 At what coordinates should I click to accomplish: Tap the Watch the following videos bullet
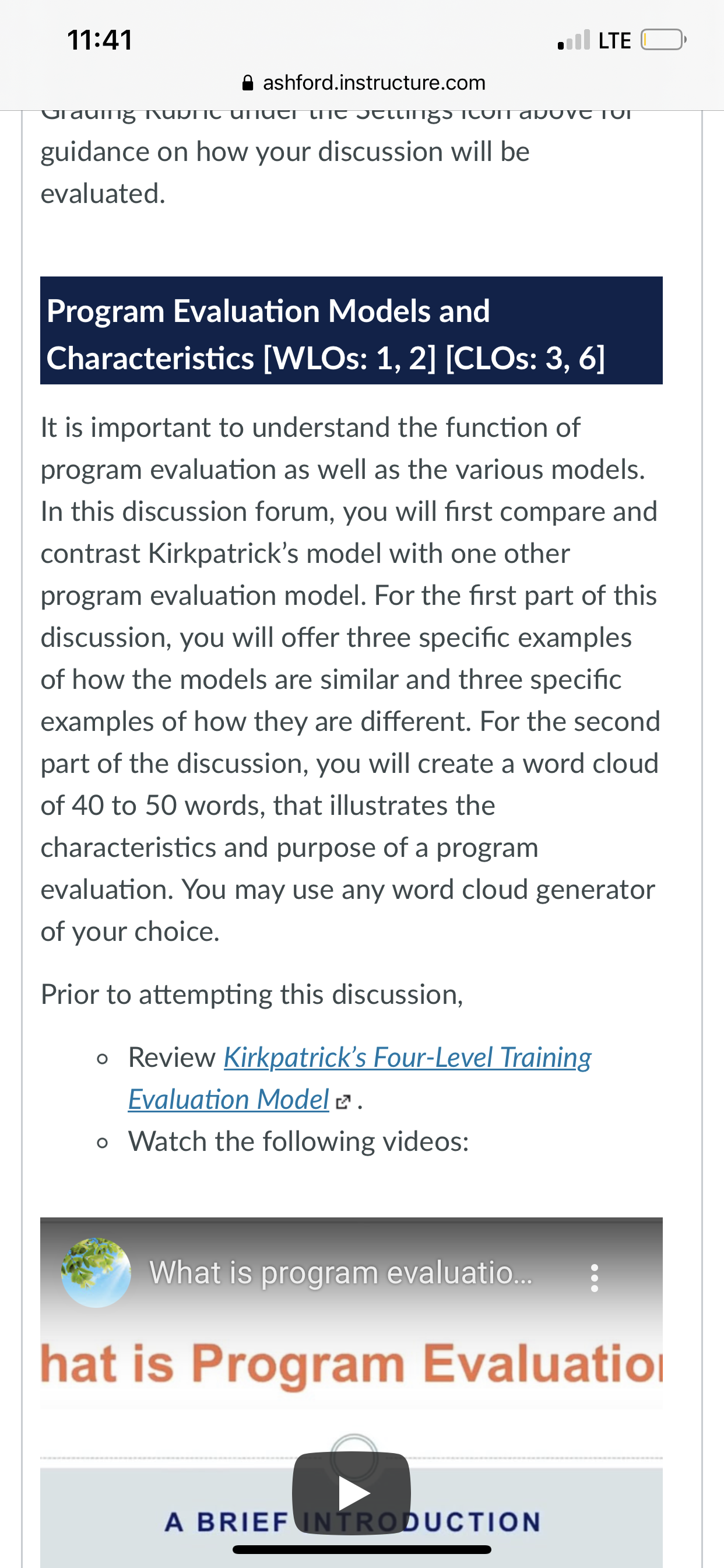pos(298,1142)
